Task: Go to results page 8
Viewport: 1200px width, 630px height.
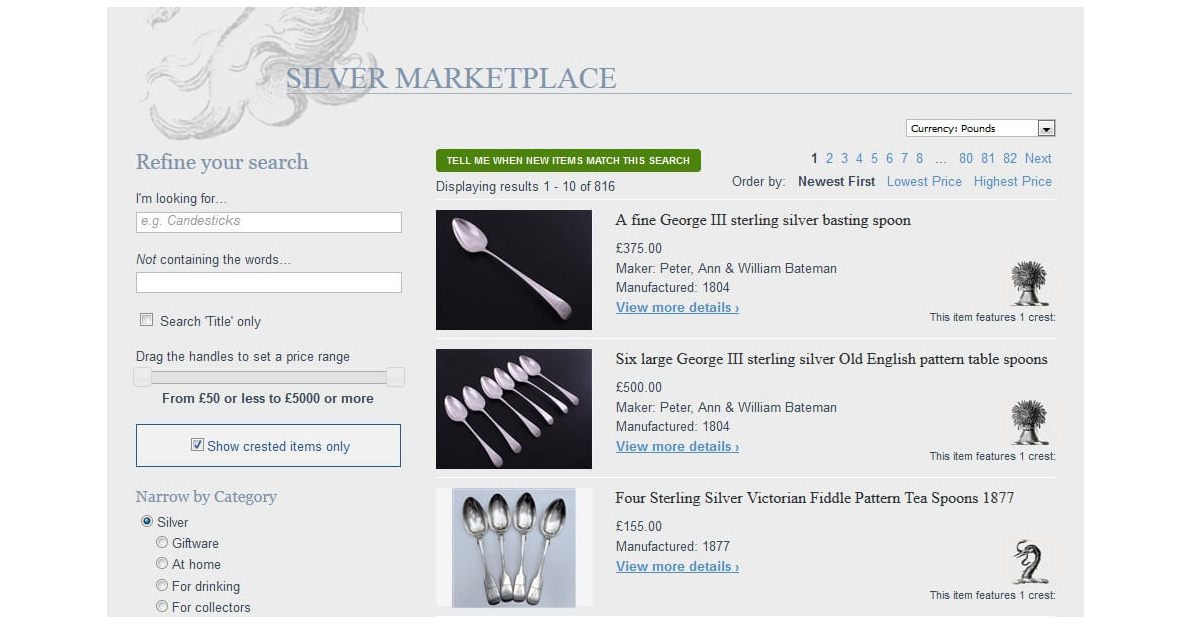Action: tap(920, 158)
